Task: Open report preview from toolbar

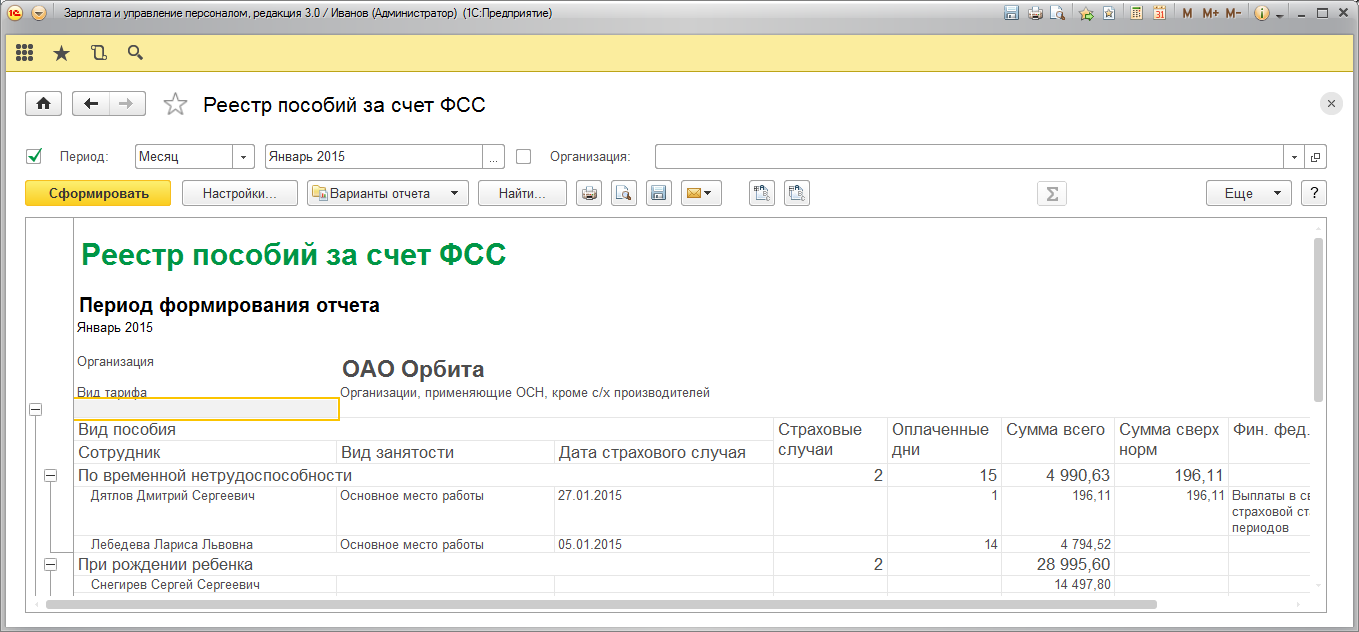Action: click(624, 194)
